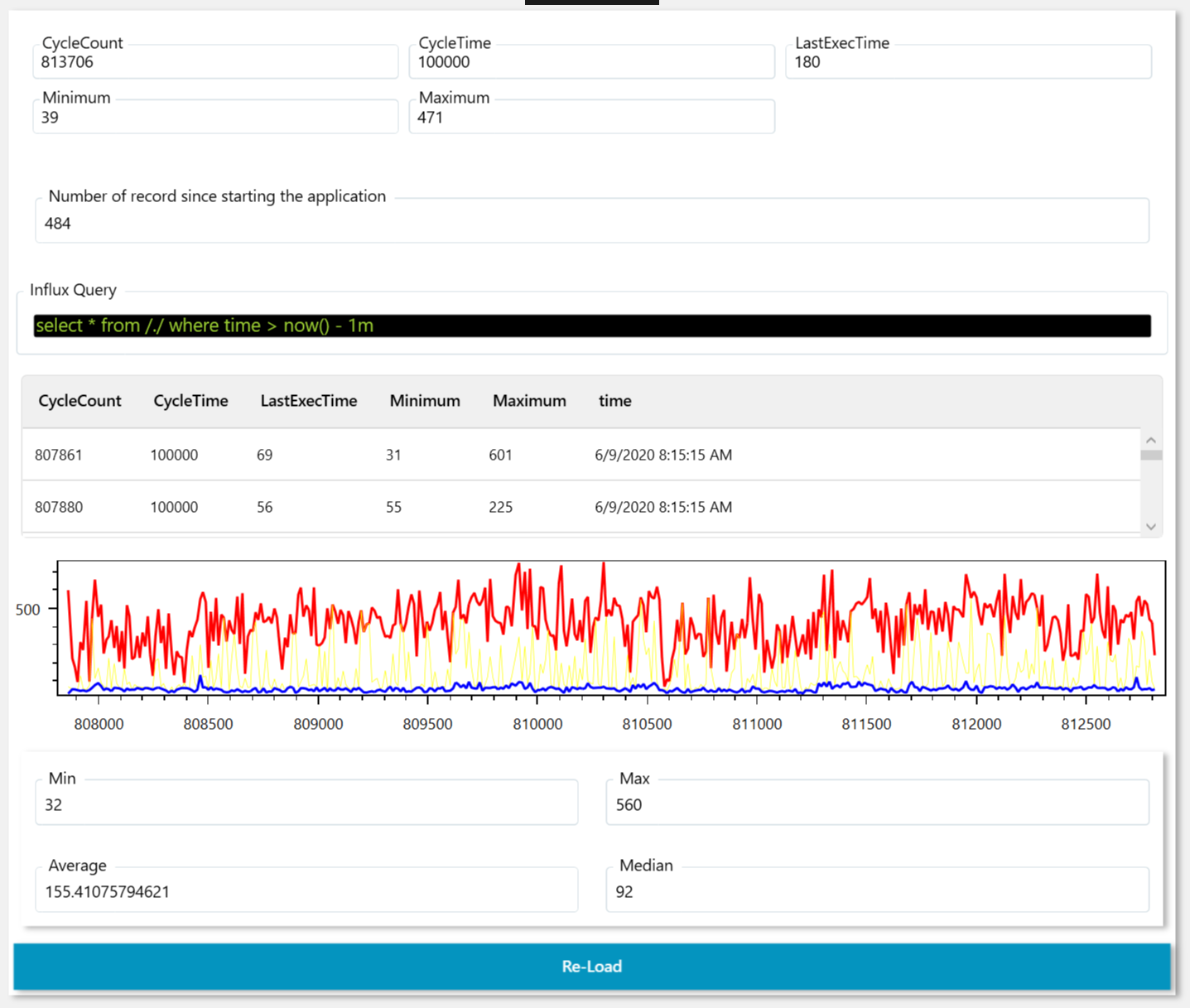The height and width of the screenshot is (1008, 1190).
Task: Click the time column header
Action: (615, 401)
